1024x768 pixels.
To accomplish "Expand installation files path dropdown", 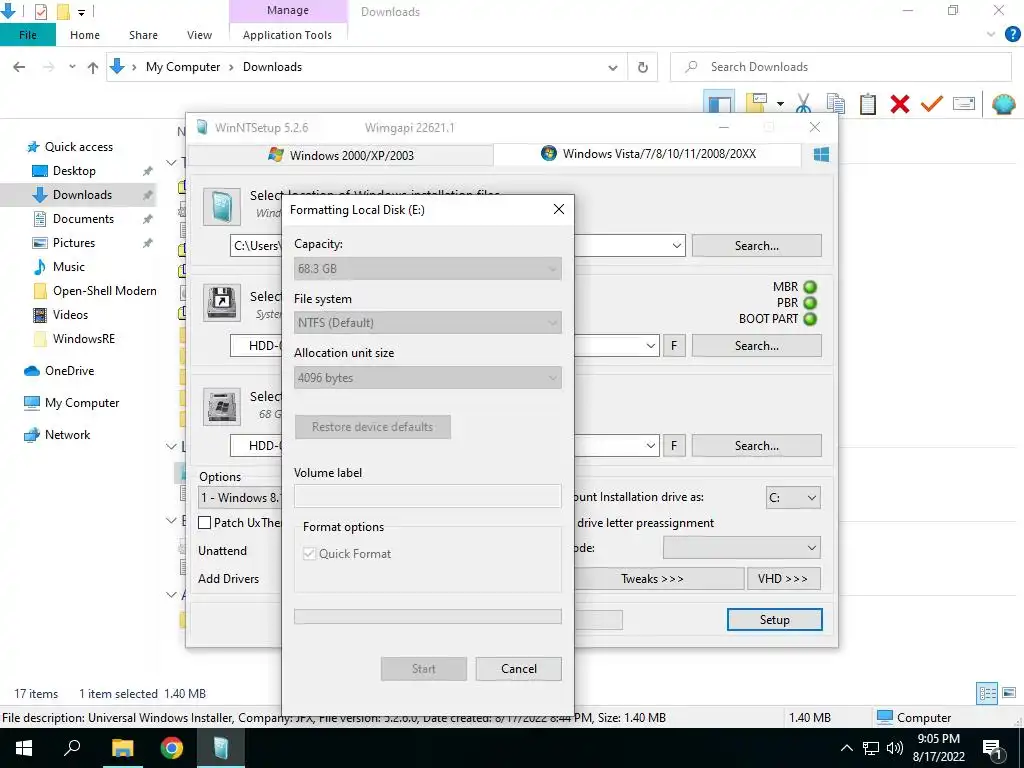I will (x=677, y=246).
